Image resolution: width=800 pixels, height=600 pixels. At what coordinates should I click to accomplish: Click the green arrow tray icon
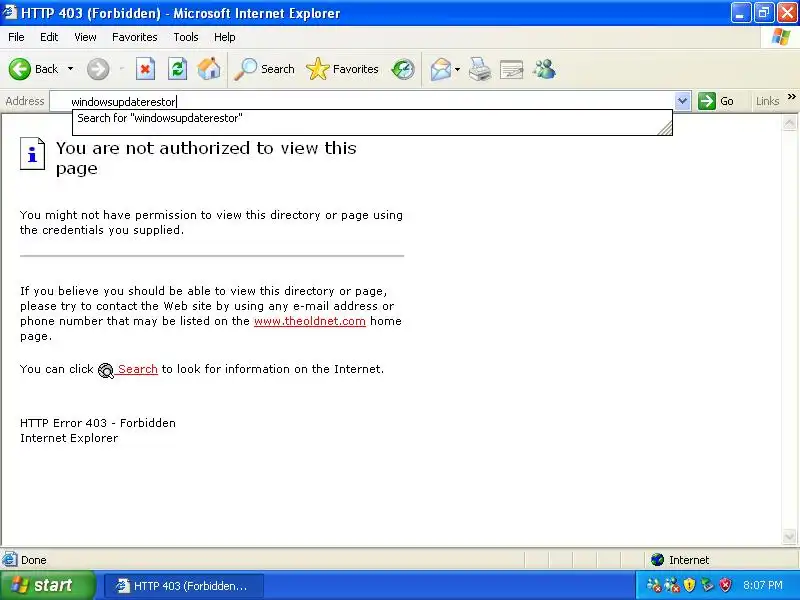point(707,585)
